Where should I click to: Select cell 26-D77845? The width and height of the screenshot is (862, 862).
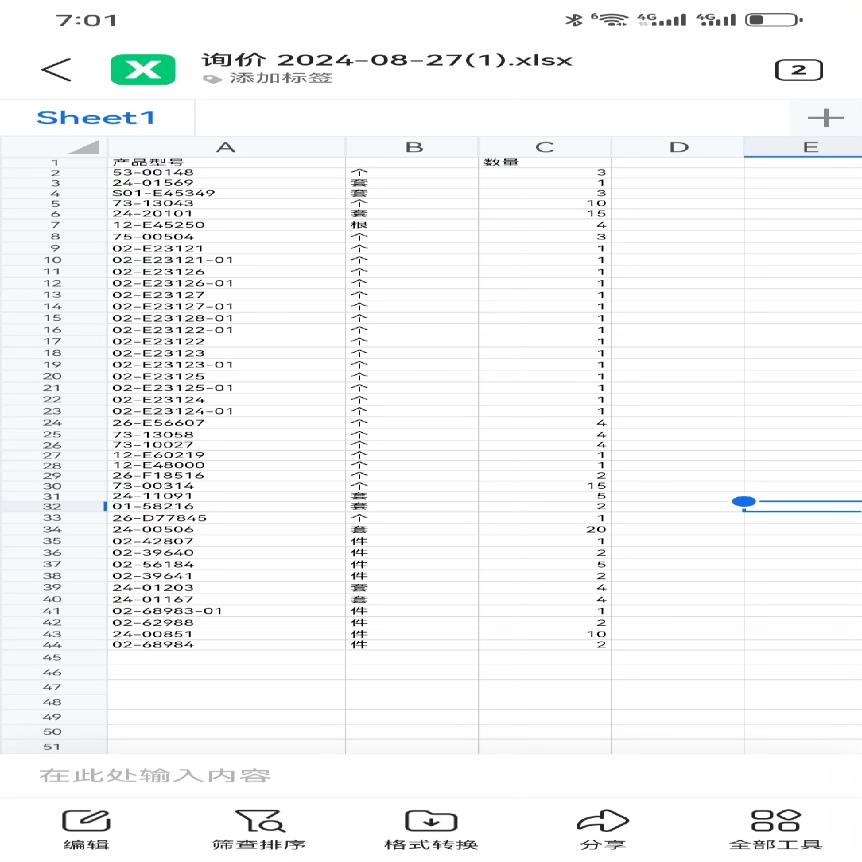click(226, 518)
